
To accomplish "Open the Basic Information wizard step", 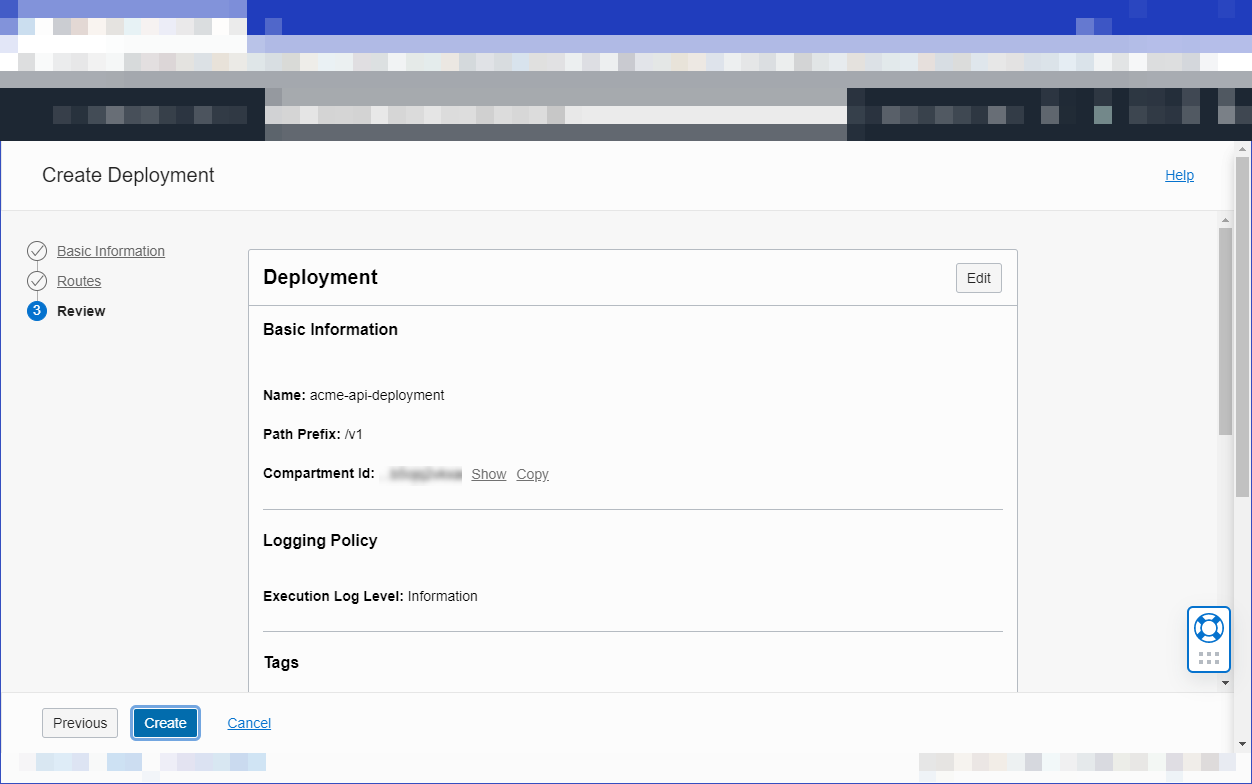I will click(x=110, y=251).
